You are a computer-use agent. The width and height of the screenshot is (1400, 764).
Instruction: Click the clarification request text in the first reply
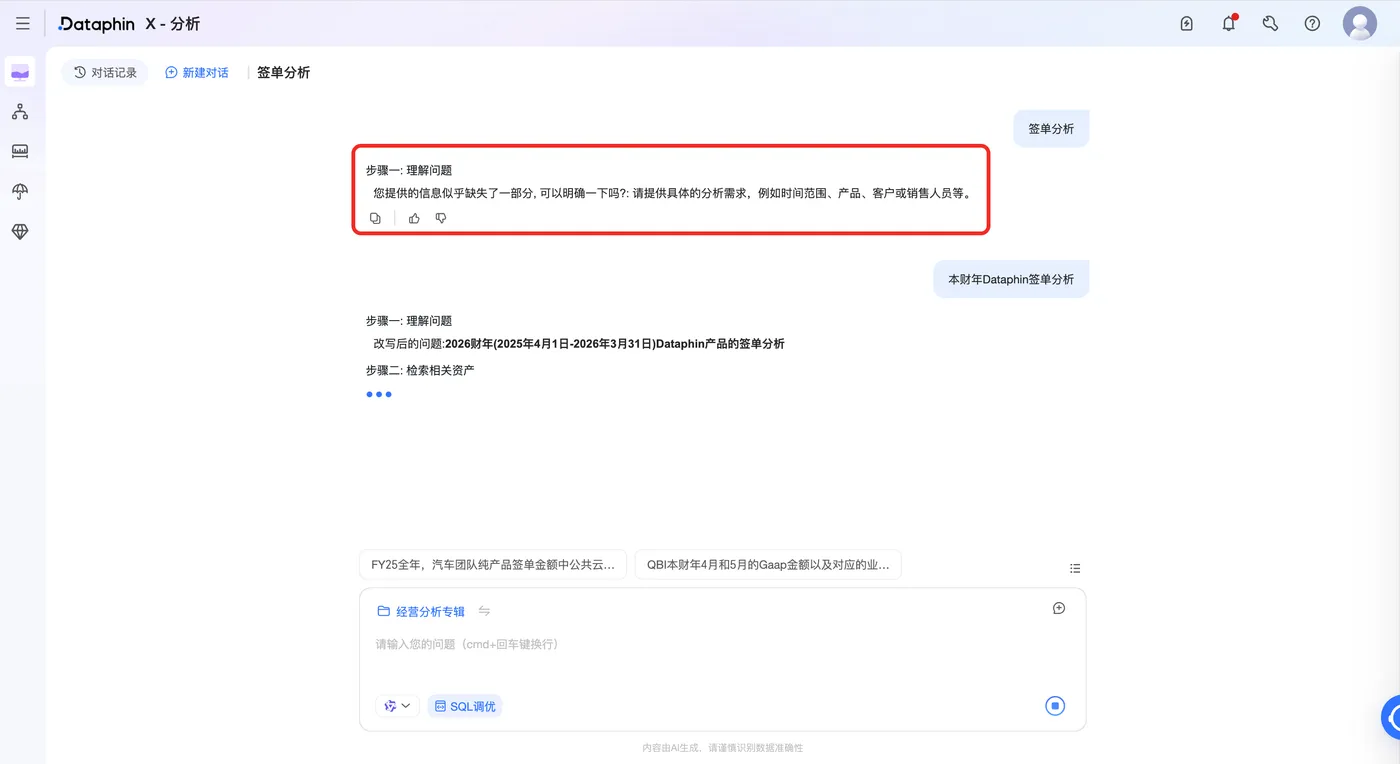[673, 193]
